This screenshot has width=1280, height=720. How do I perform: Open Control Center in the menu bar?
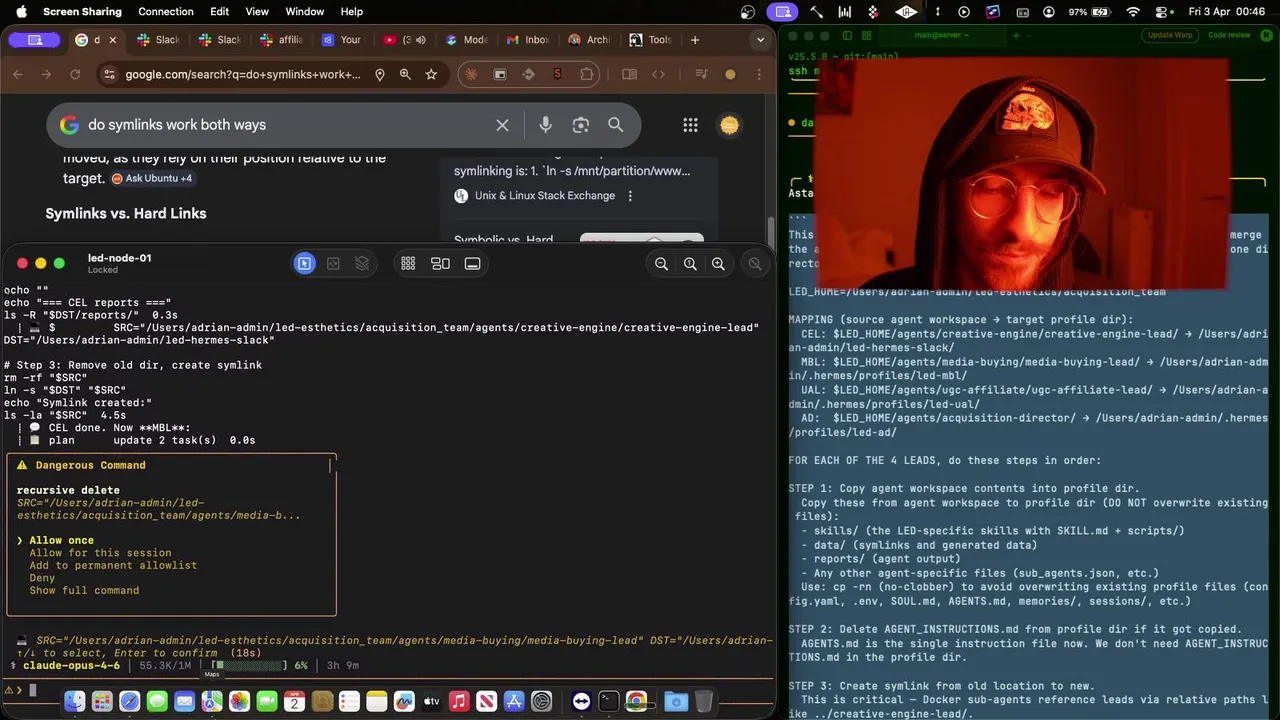click(x=1161, y=12)
